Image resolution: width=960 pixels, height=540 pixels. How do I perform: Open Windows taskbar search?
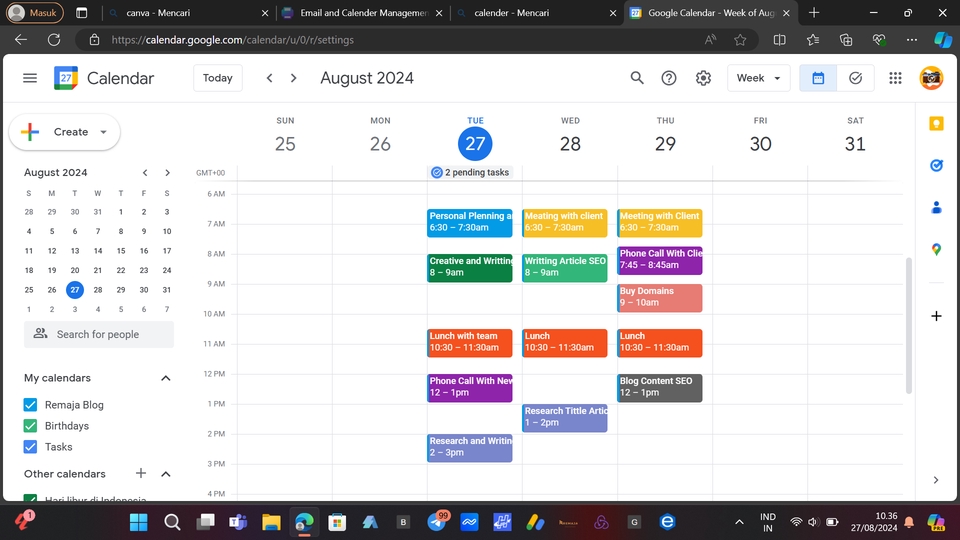point(172,522)
